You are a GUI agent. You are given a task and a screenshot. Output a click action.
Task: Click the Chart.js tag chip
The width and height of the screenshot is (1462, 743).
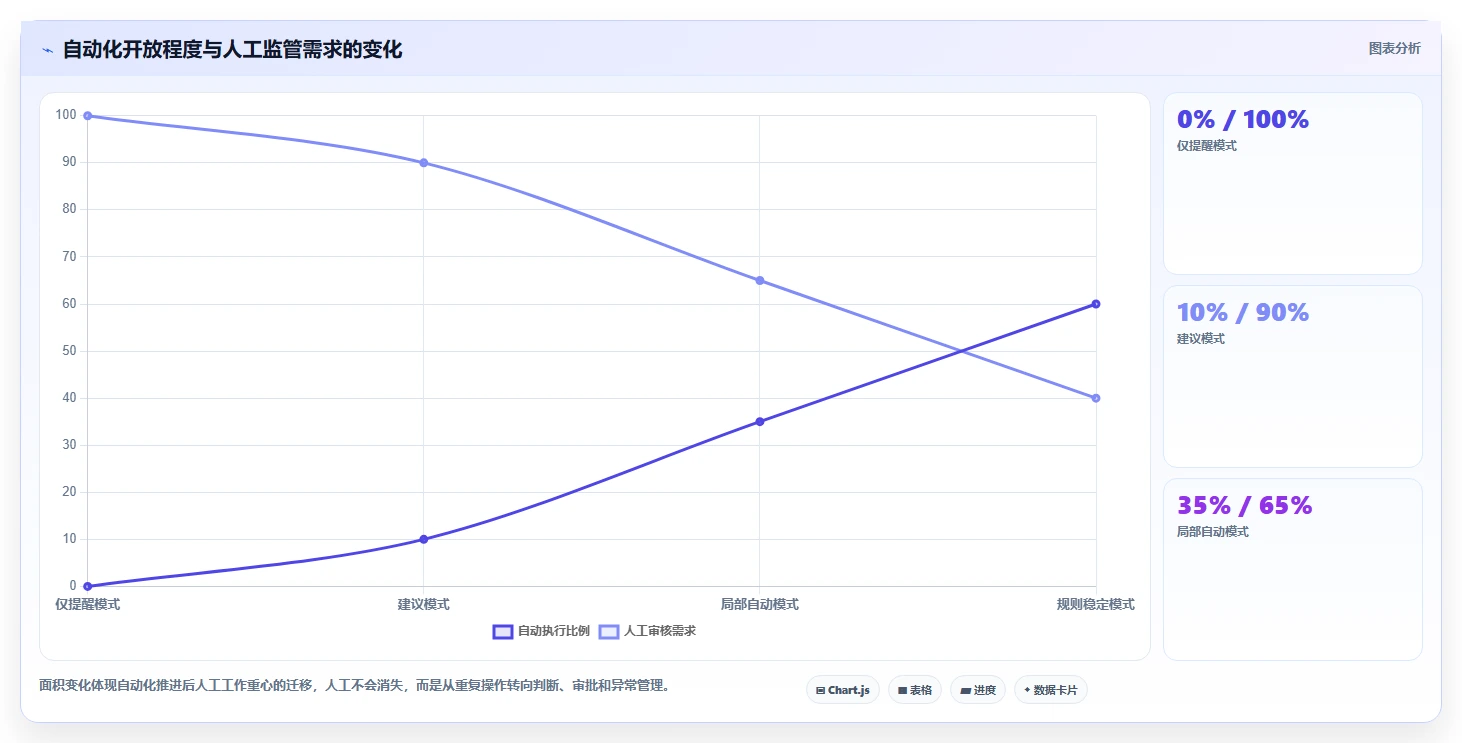(x=843, y=690)
